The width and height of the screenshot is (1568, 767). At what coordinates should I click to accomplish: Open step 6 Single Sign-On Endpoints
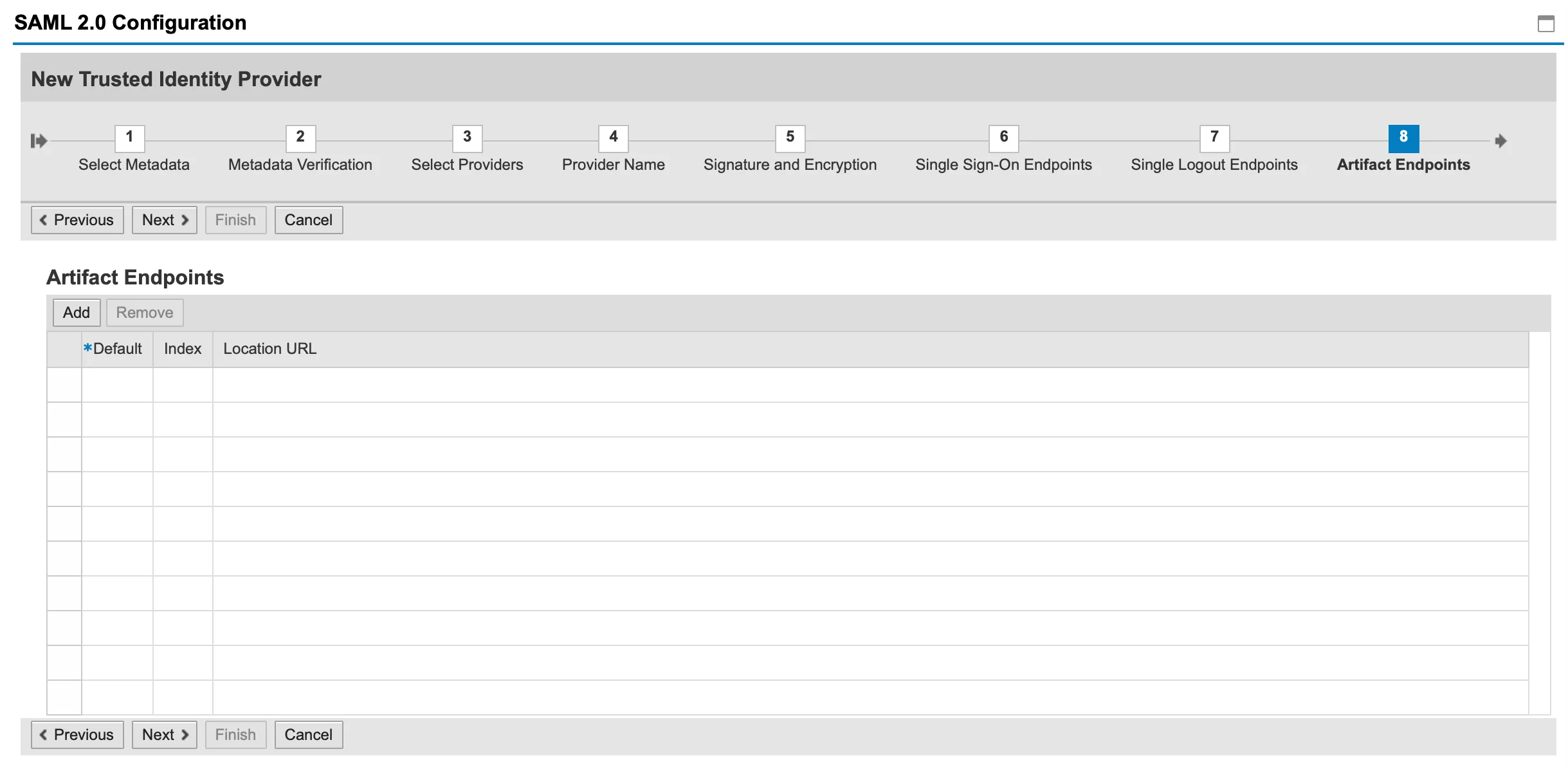(1003, 138)
